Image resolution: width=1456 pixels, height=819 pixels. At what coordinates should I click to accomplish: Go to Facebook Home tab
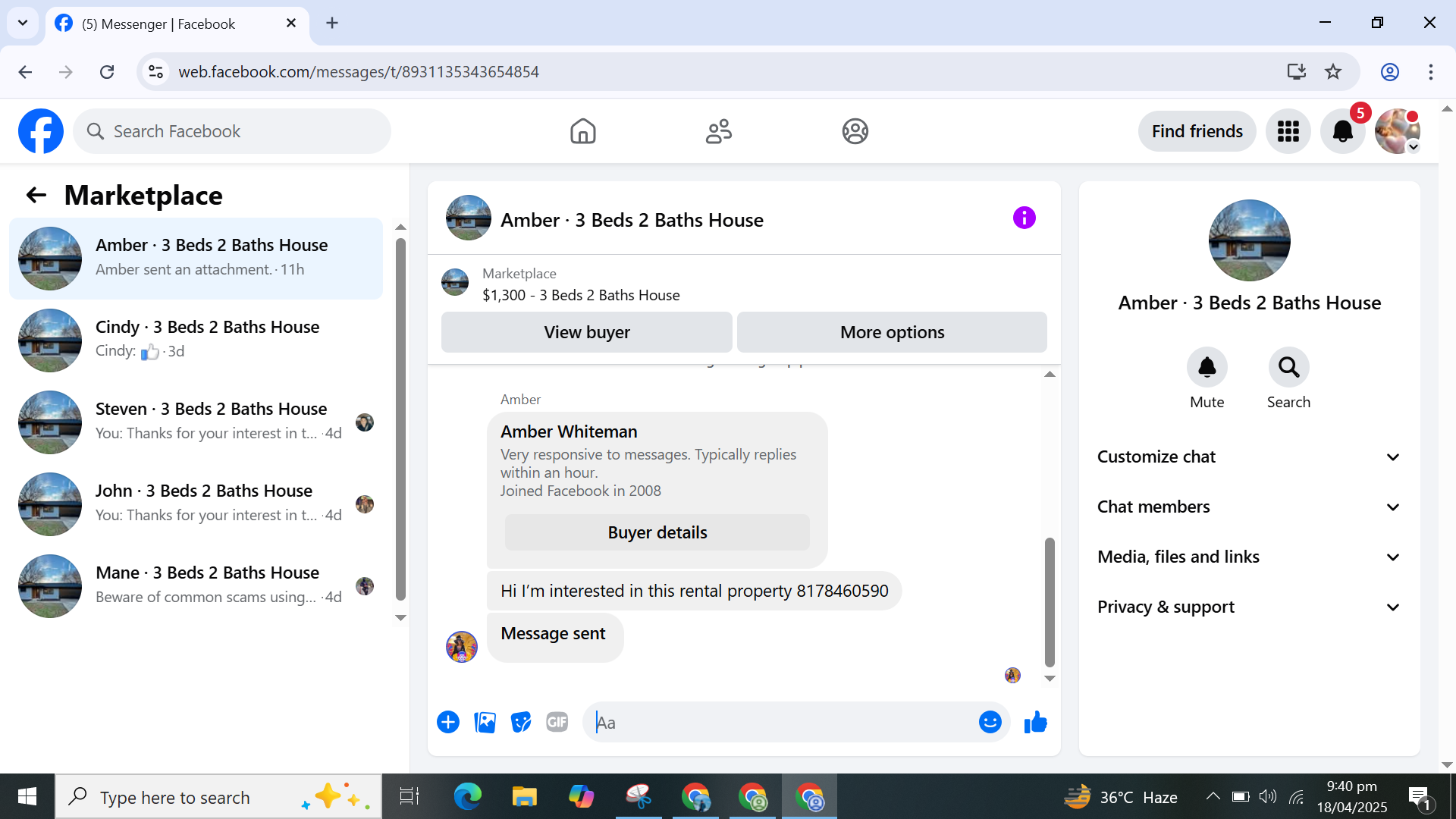tap(582, 131)
